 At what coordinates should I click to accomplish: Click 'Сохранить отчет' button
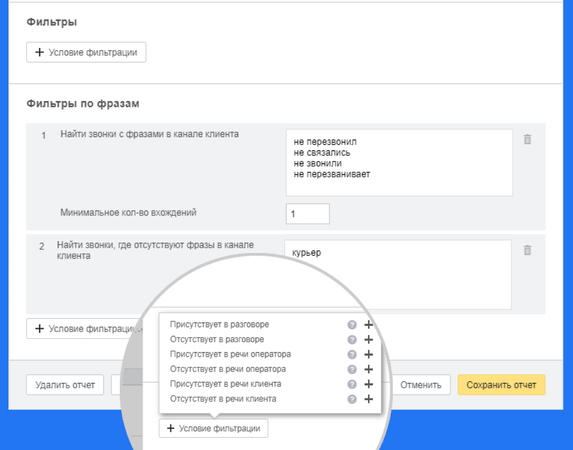pyautogui.click(x=501, y=385)
